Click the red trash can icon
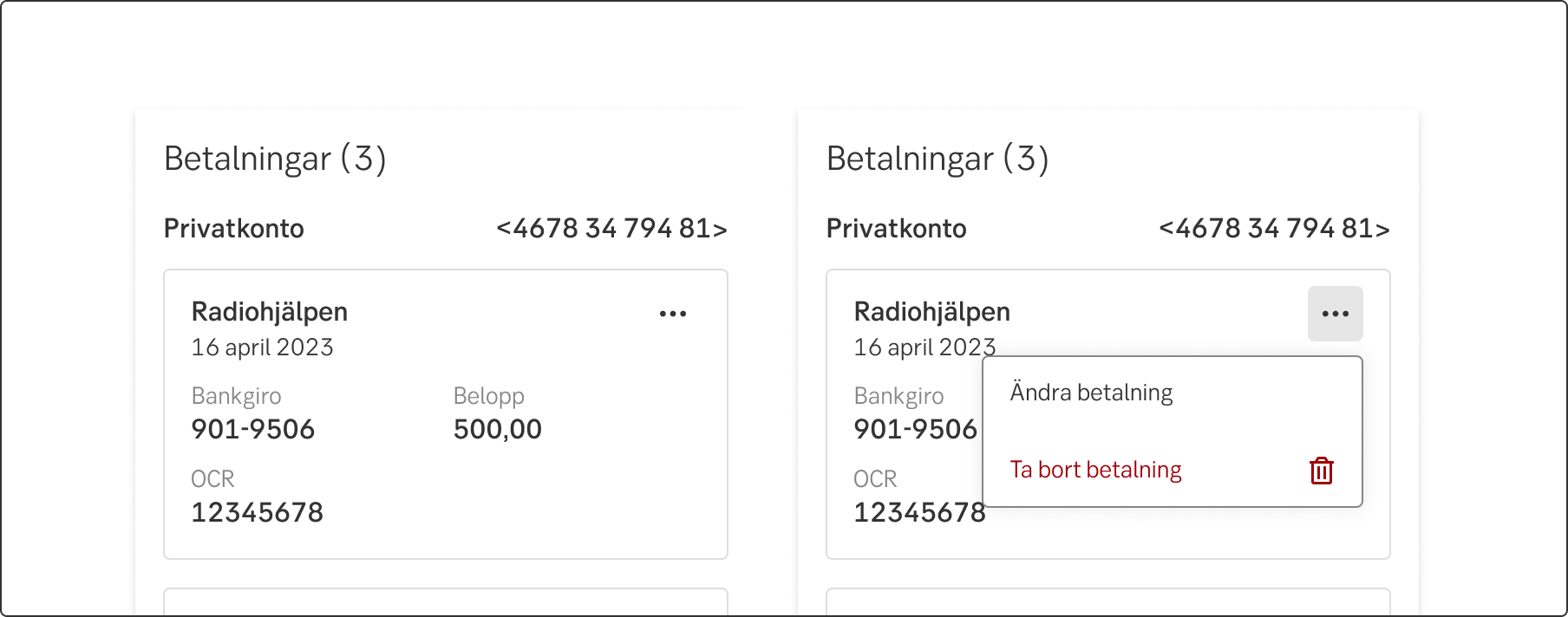Image resolution: width=1568 pixels, height=617 pixels. pyautogui.click(x=1321, y=471)
